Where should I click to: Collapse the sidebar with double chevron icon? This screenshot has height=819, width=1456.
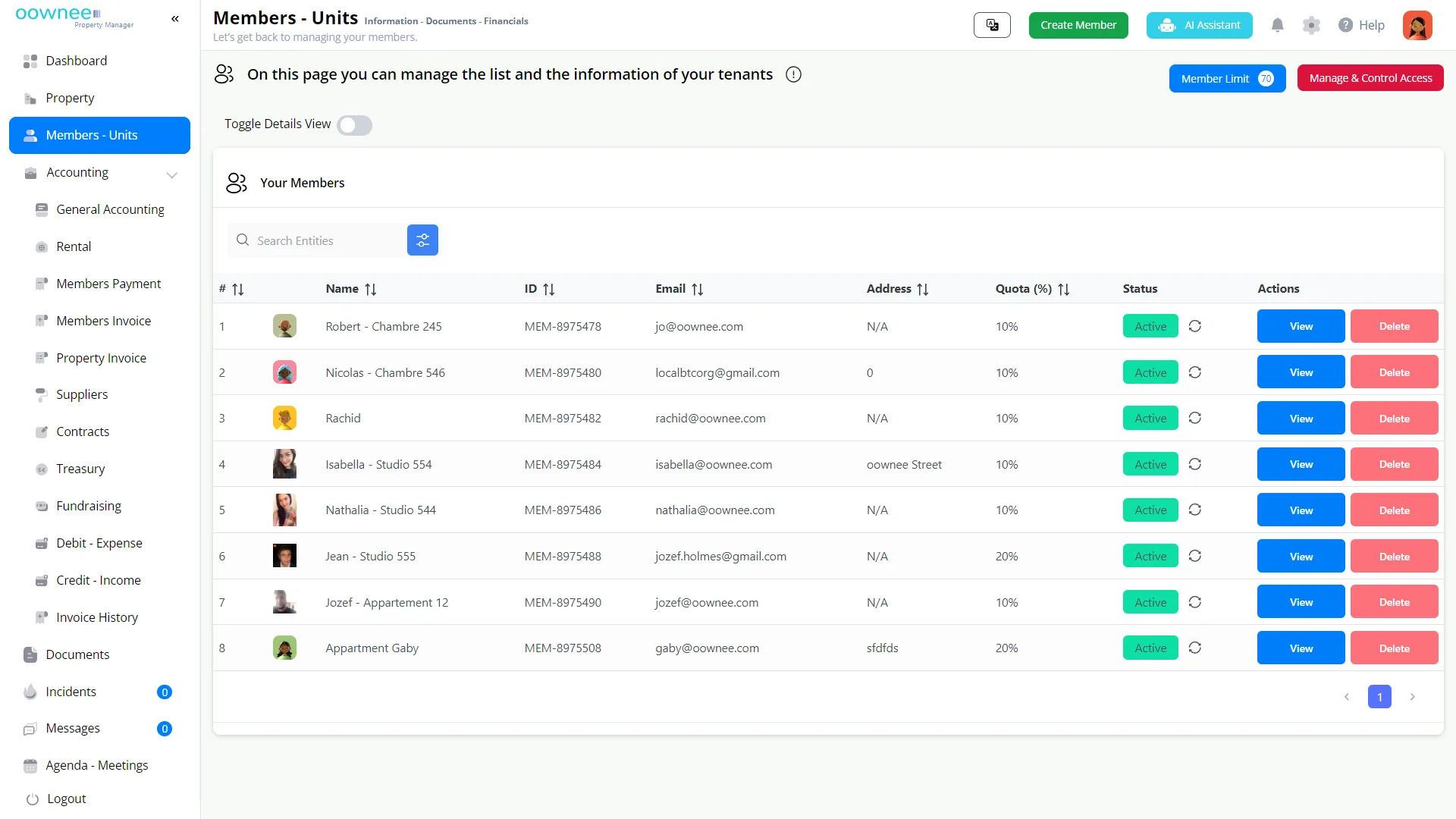tap(175, 19)
